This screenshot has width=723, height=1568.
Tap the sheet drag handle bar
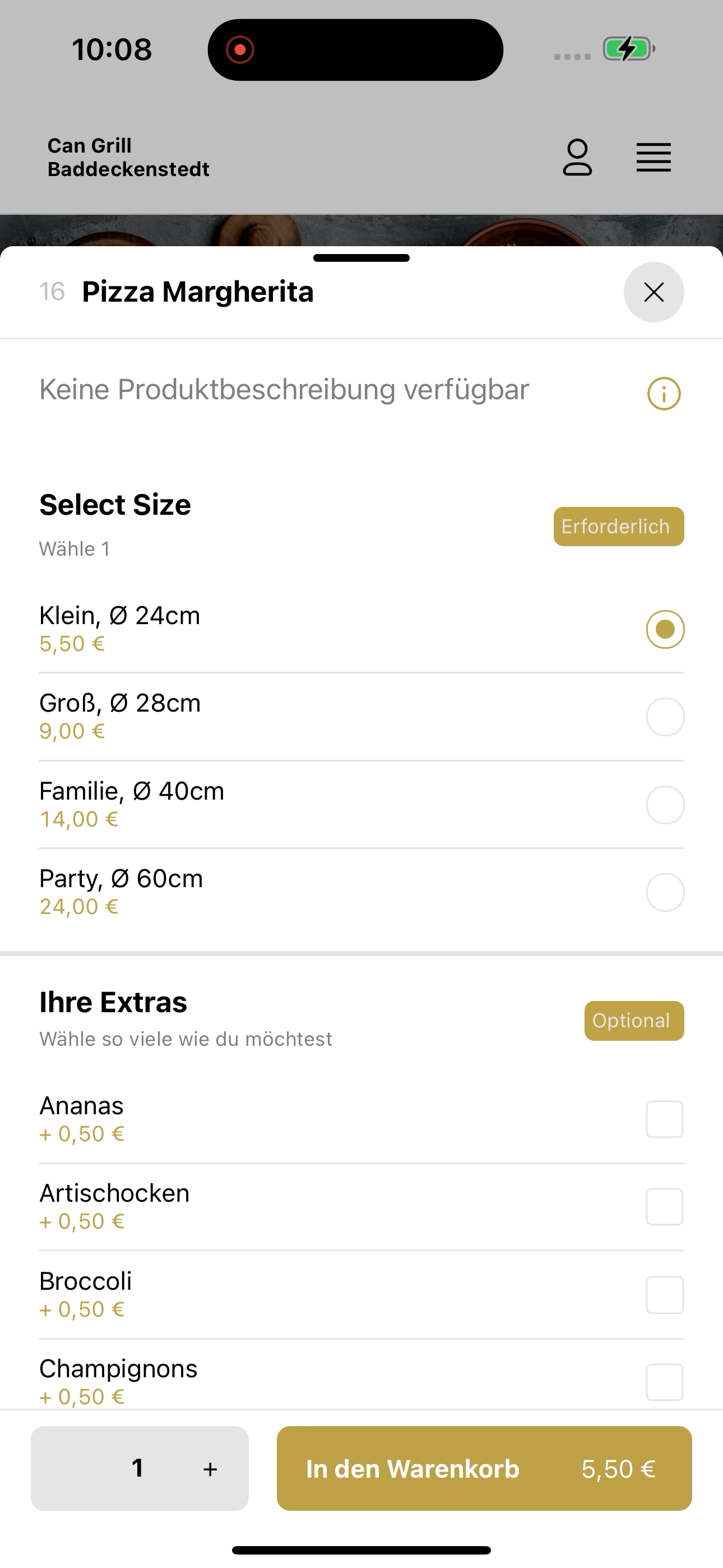point(361,258)
